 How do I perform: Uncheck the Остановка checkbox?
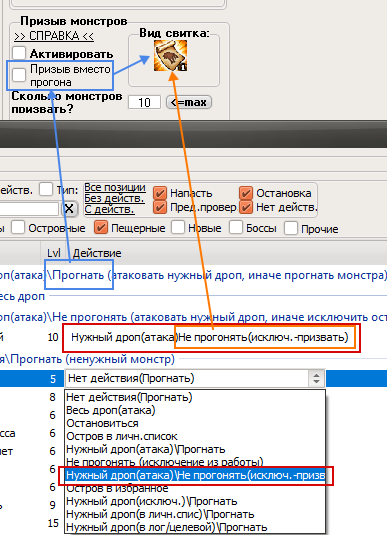tap(246, 193)
